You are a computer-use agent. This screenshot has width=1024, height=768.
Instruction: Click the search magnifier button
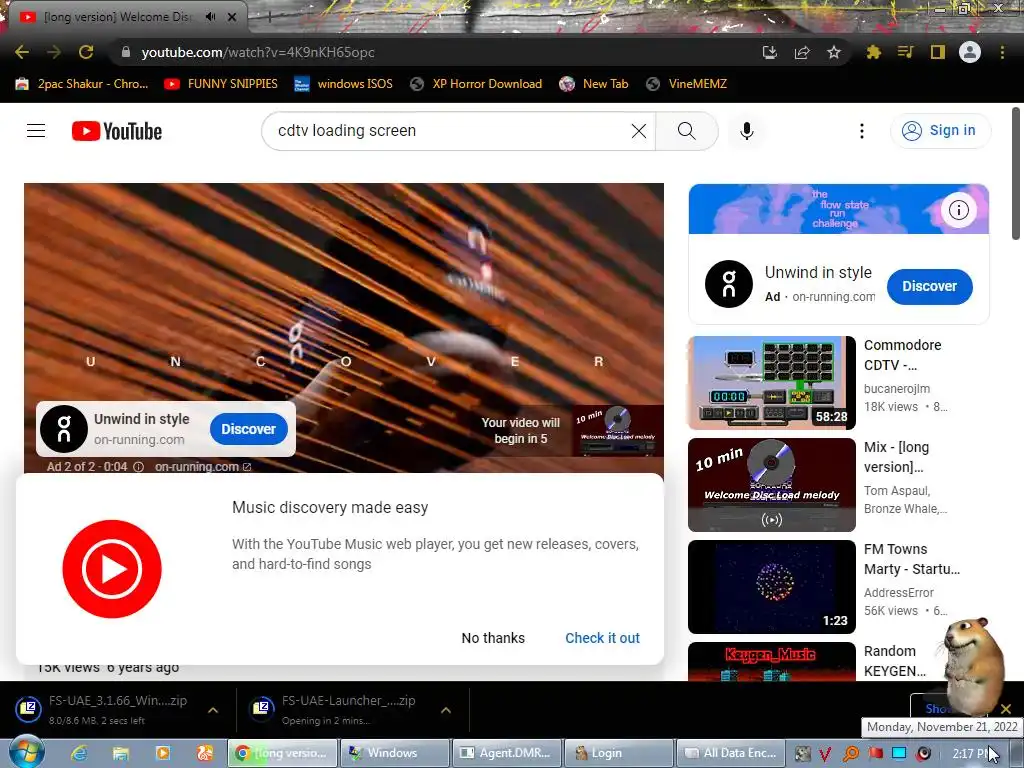[x=686, y=131]
